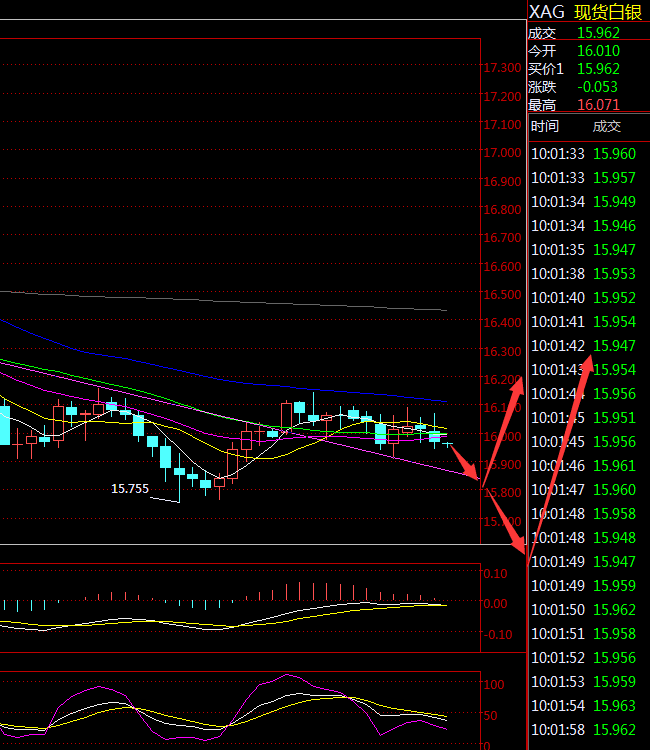This screenshot has height=750, width=650.
Task: Select the 涨跌 change value -0.053
Action: [x=597, y=87]
